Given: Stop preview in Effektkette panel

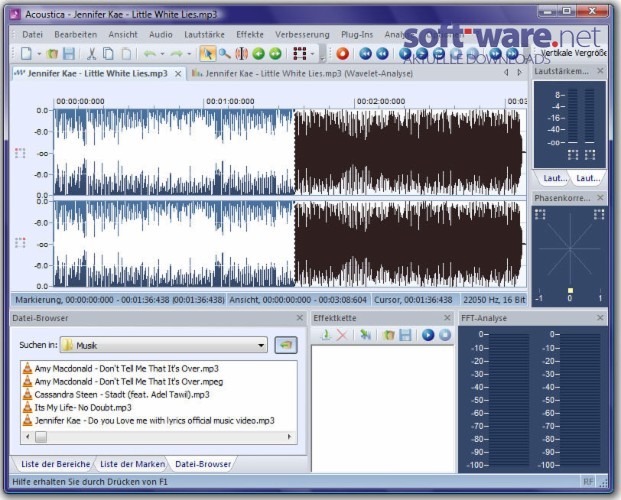Looking at the screenshot, I should click(445, 335).
